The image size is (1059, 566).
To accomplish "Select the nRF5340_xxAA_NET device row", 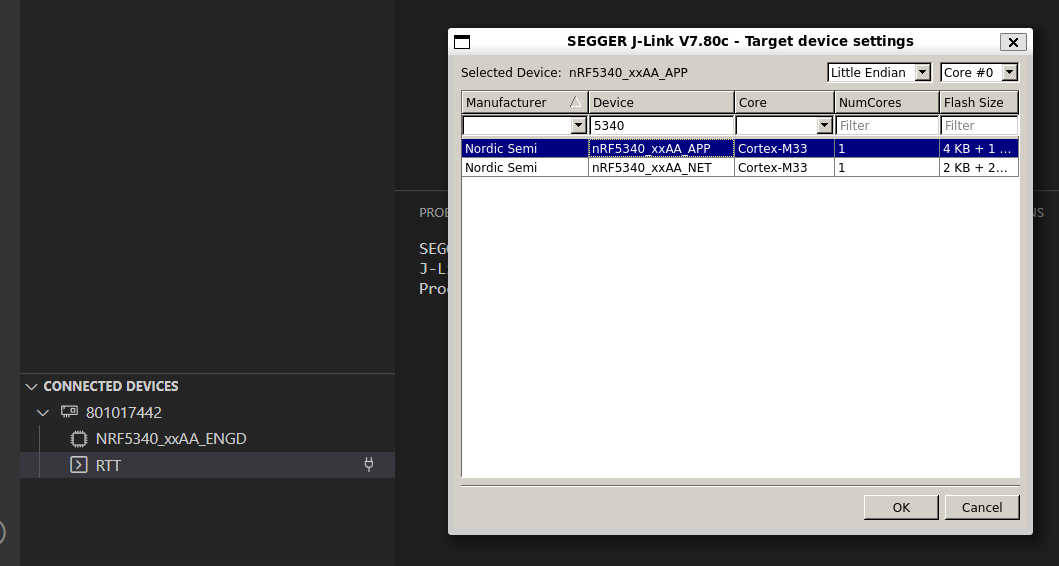I will click(x=740, y=168).
